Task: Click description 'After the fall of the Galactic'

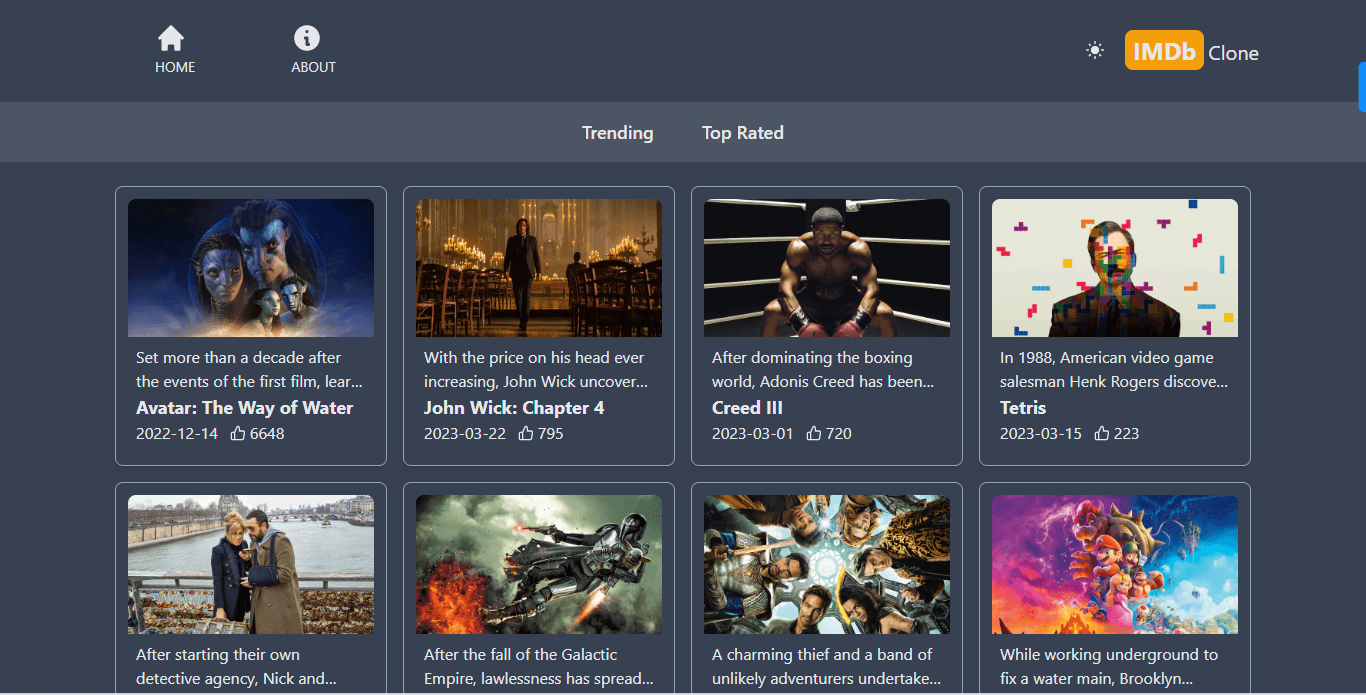Action: pyautogui.click(x=539, y=666)
